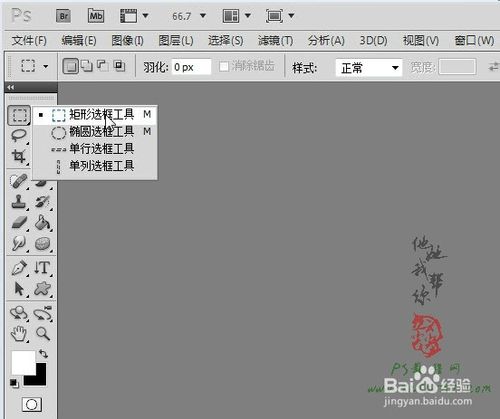Open the marquee tool preset picker
Viewport: 500px width, 419px height.
[46, 66]
